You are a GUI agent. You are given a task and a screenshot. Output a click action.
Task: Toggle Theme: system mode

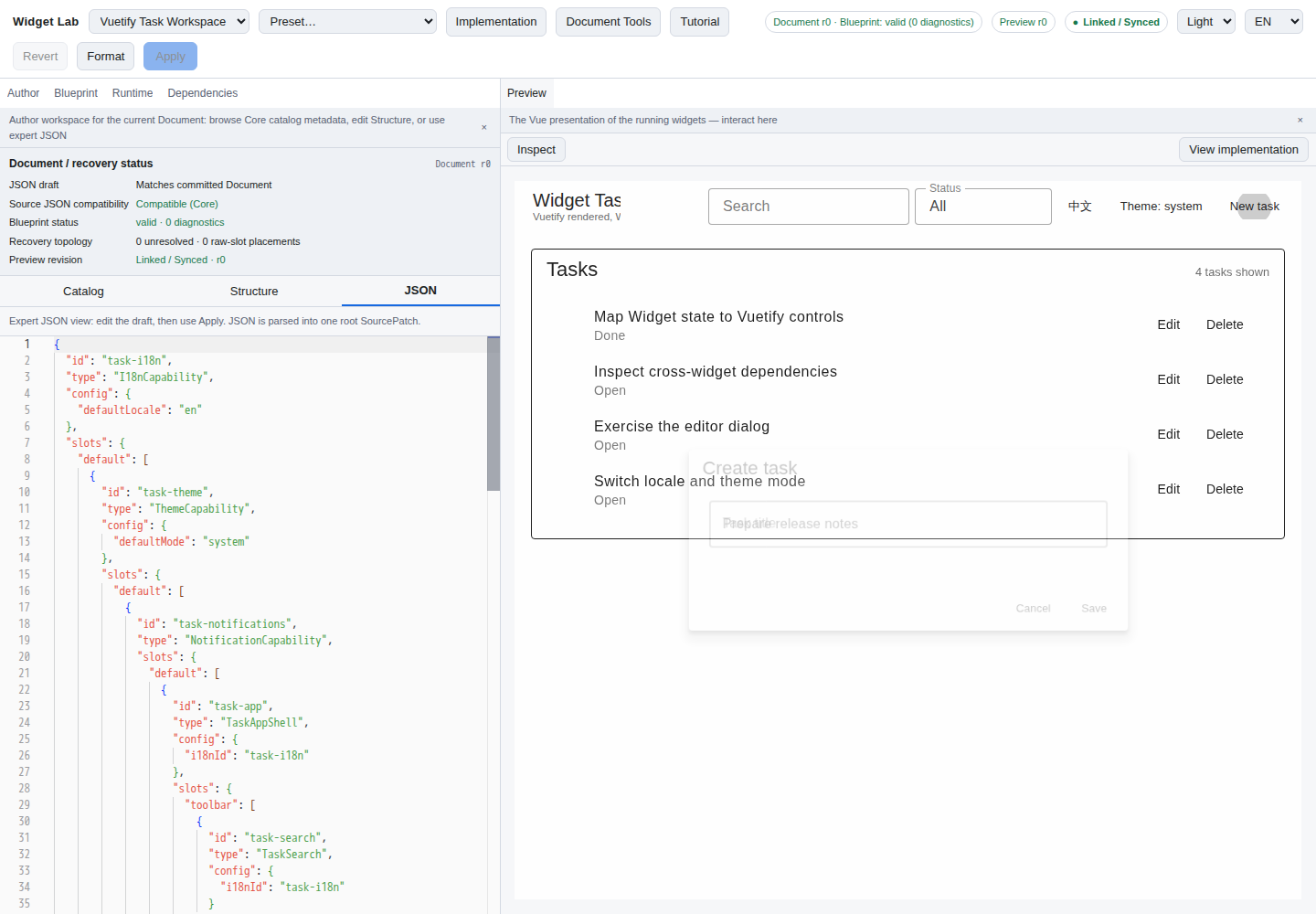1161,207
